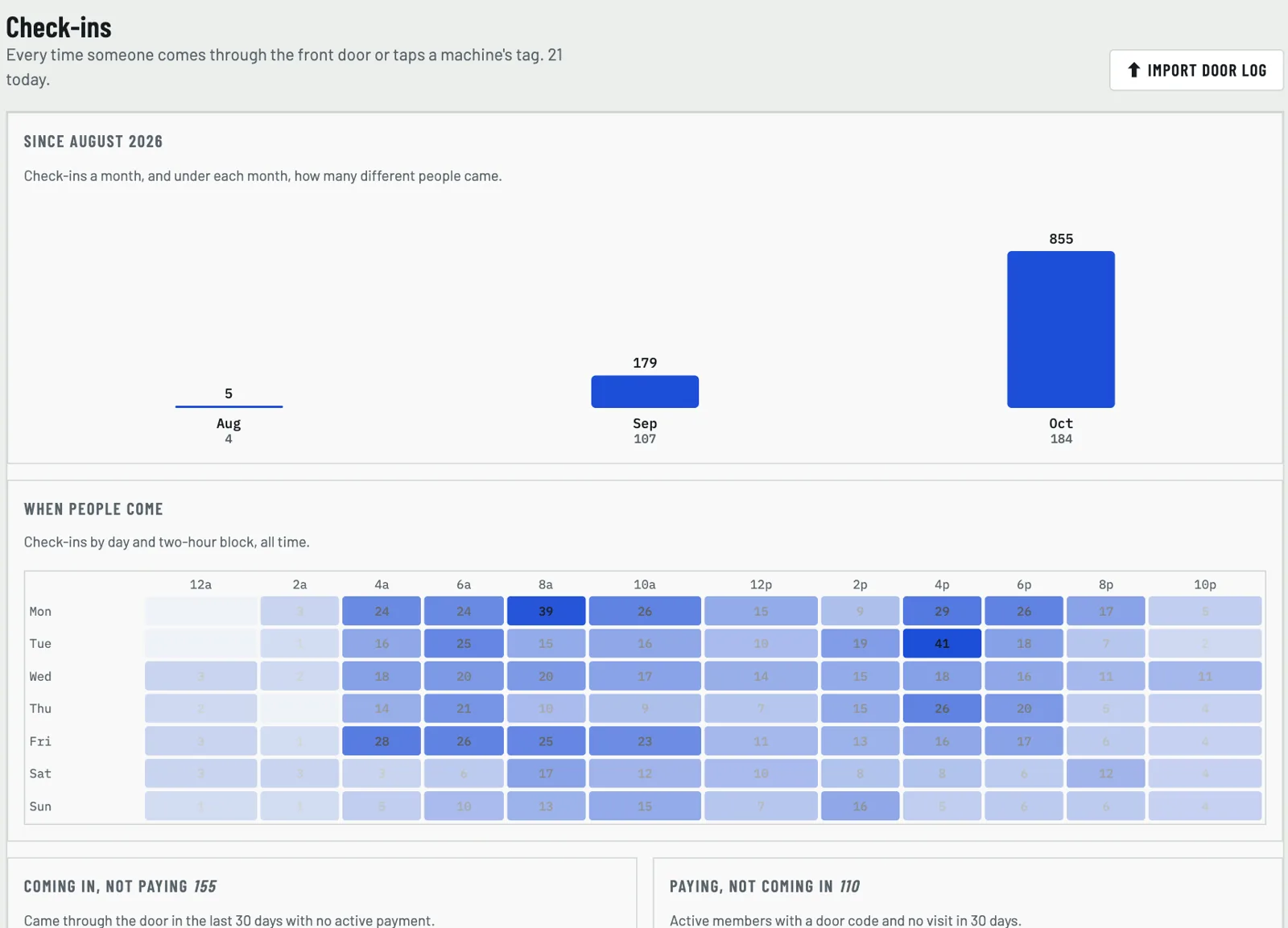Click the Check-ins page title

pos(59,27)
